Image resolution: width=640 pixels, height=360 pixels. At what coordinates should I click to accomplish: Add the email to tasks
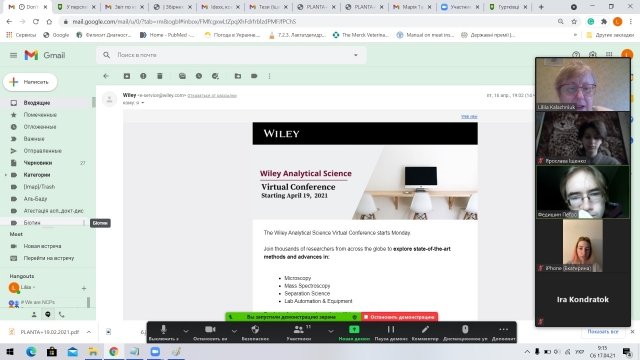[216, 76]
